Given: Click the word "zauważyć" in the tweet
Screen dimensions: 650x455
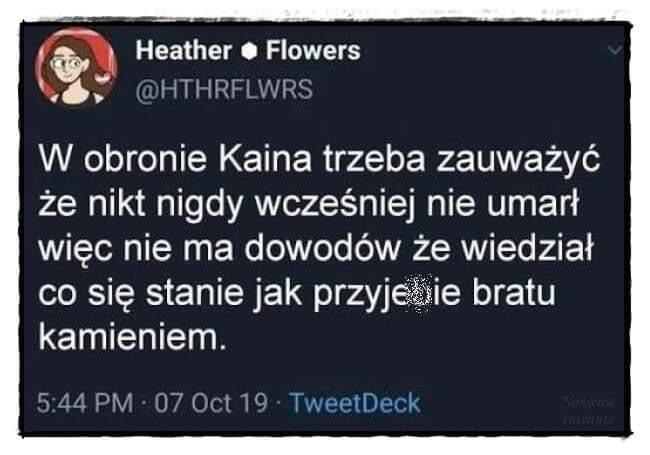Looking at the screenshot, I should (x=517, y=160).
